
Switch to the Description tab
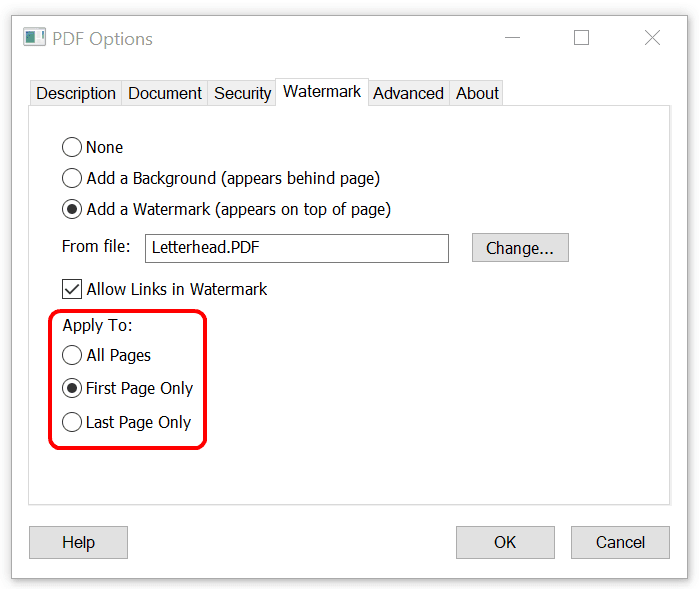click(76, 93)
